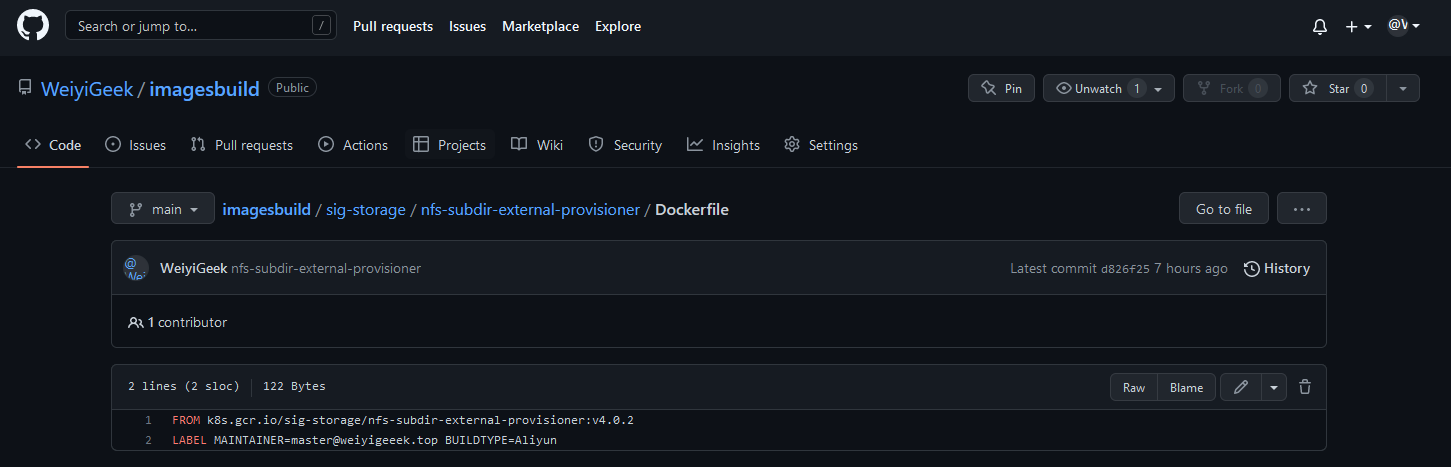
Task: Click the Public visibility badge
Action: 293,88
